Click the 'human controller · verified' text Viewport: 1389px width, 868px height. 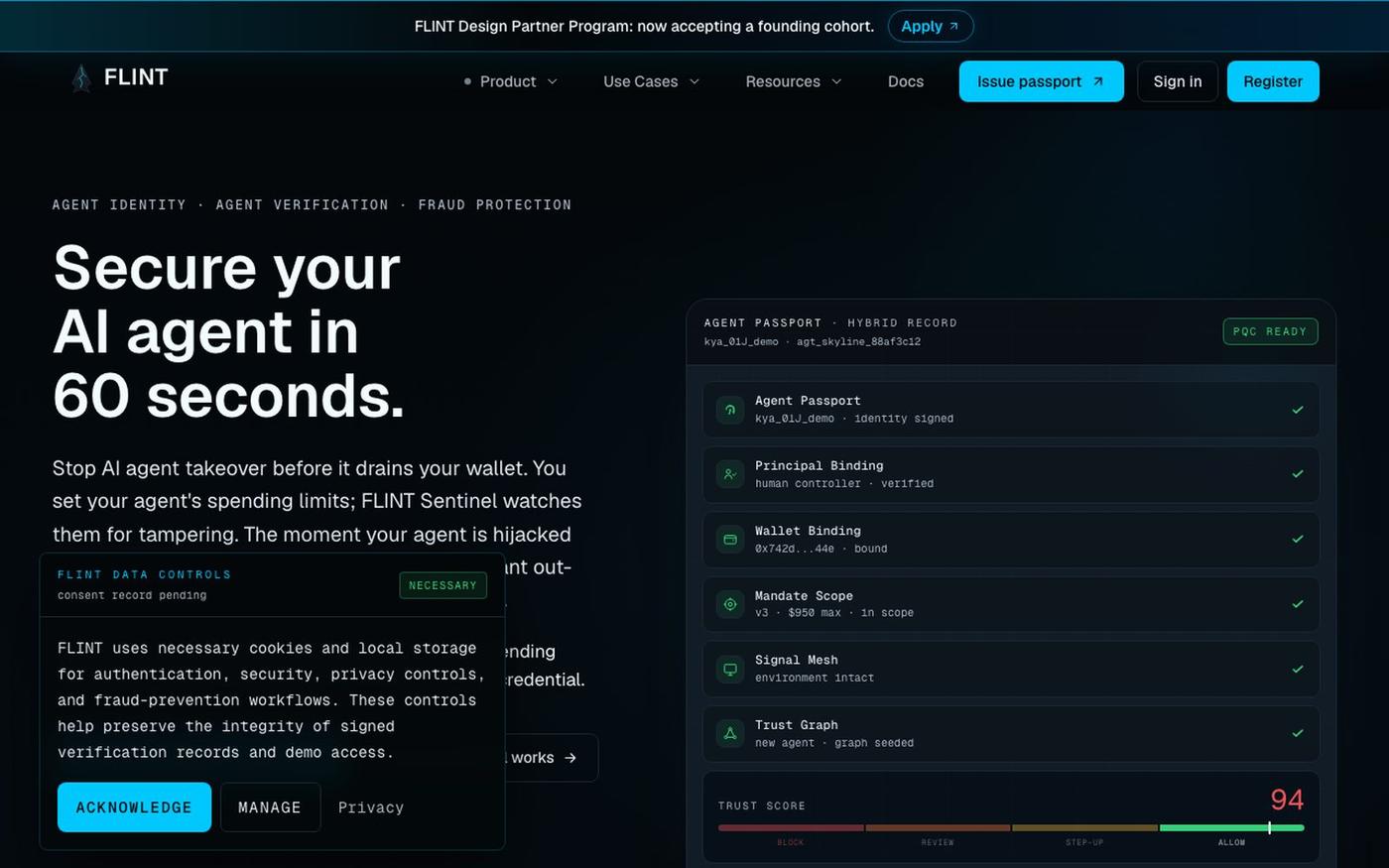pos(844,484)
